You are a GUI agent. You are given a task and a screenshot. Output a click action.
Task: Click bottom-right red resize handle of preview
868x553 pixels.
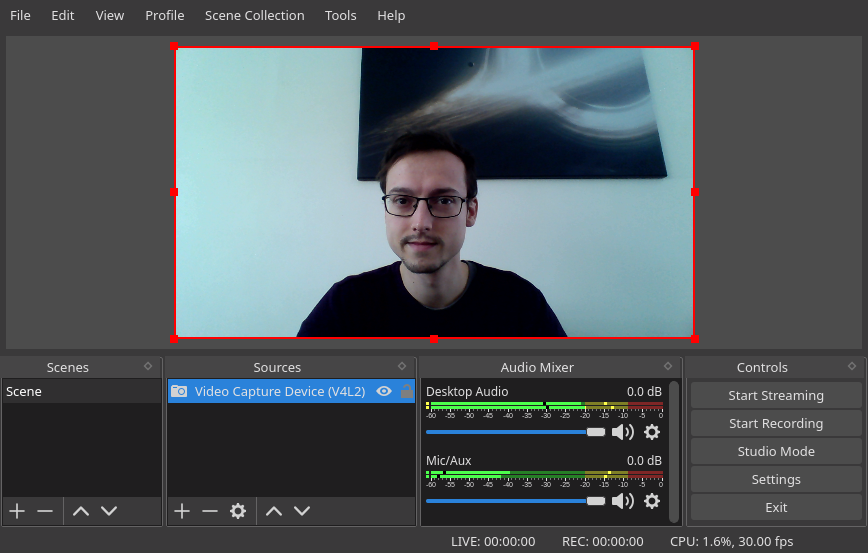pyautogui.click(x=695, y=339)
